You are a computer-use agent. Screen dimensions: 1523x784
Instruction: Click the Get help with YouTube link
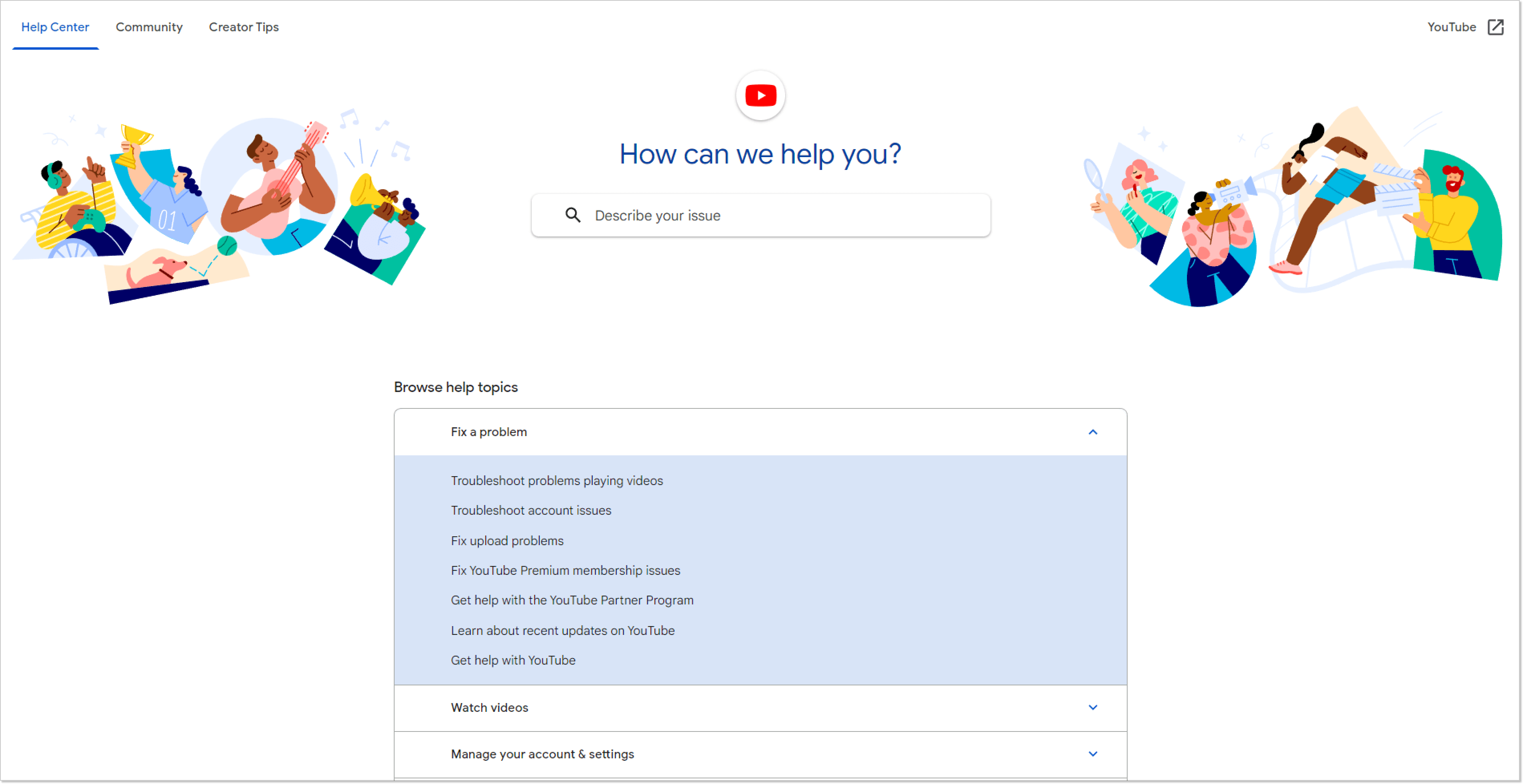tap(512, 660)
